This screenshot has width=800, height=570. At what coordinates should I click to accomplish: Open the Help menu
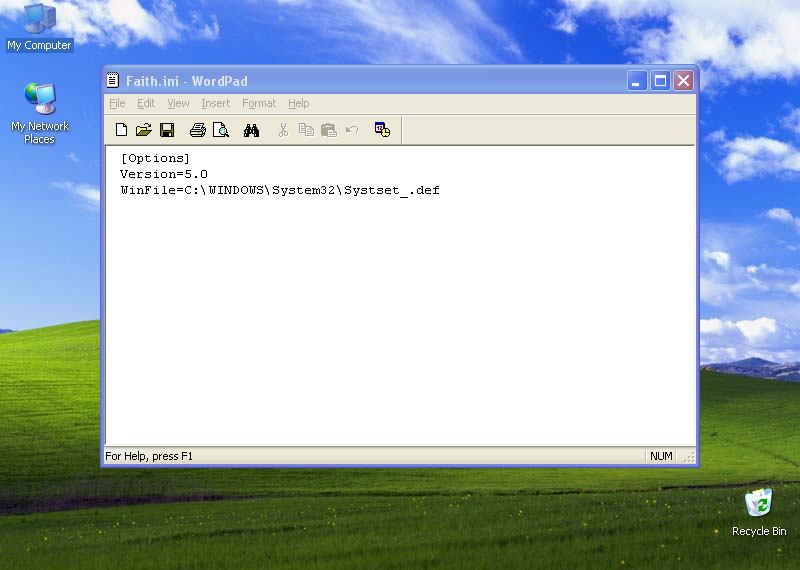(x=298, y=104)
